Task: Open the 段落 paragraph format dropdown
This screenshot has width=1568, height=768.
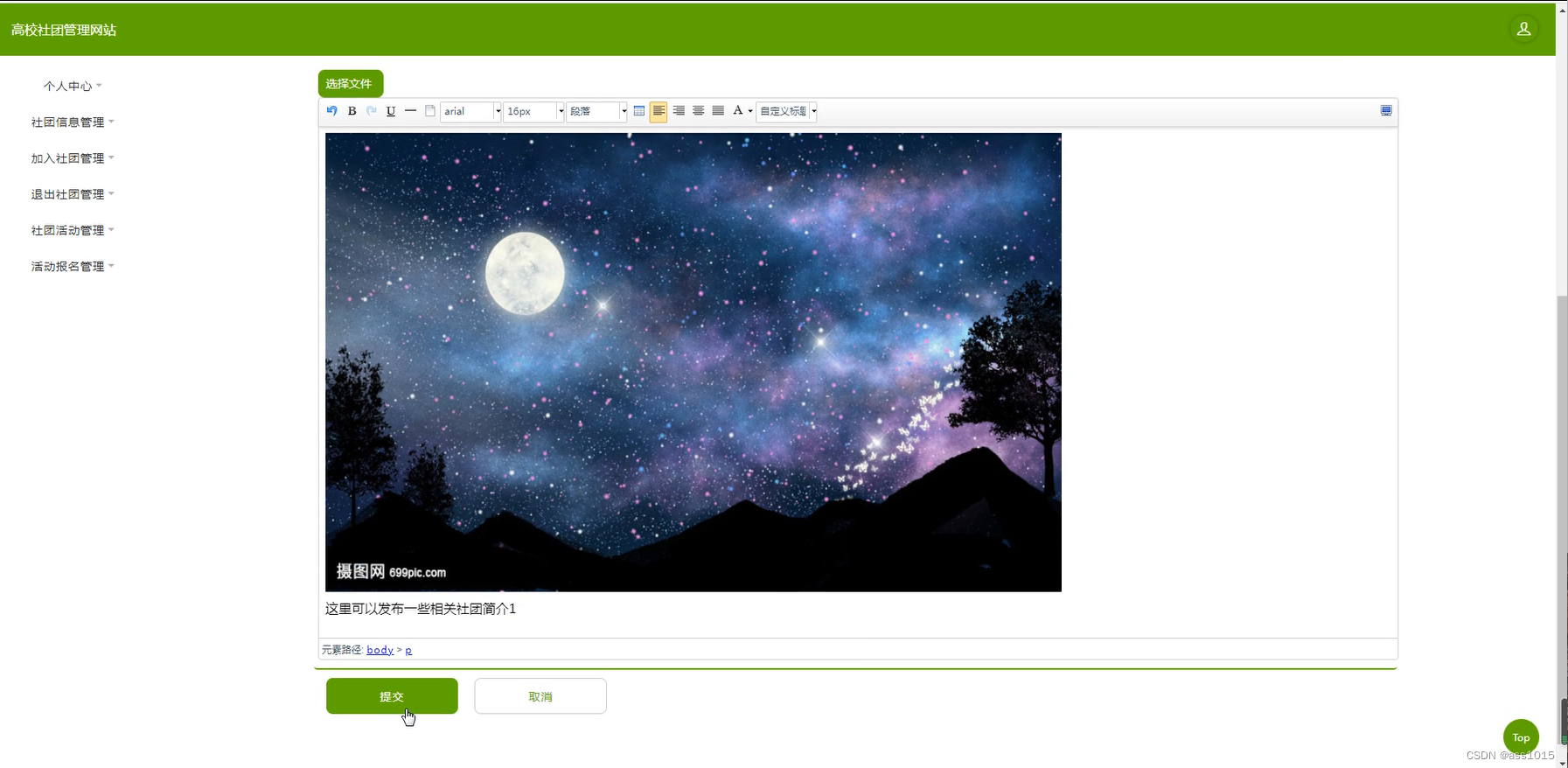Action: click(596, 111)
